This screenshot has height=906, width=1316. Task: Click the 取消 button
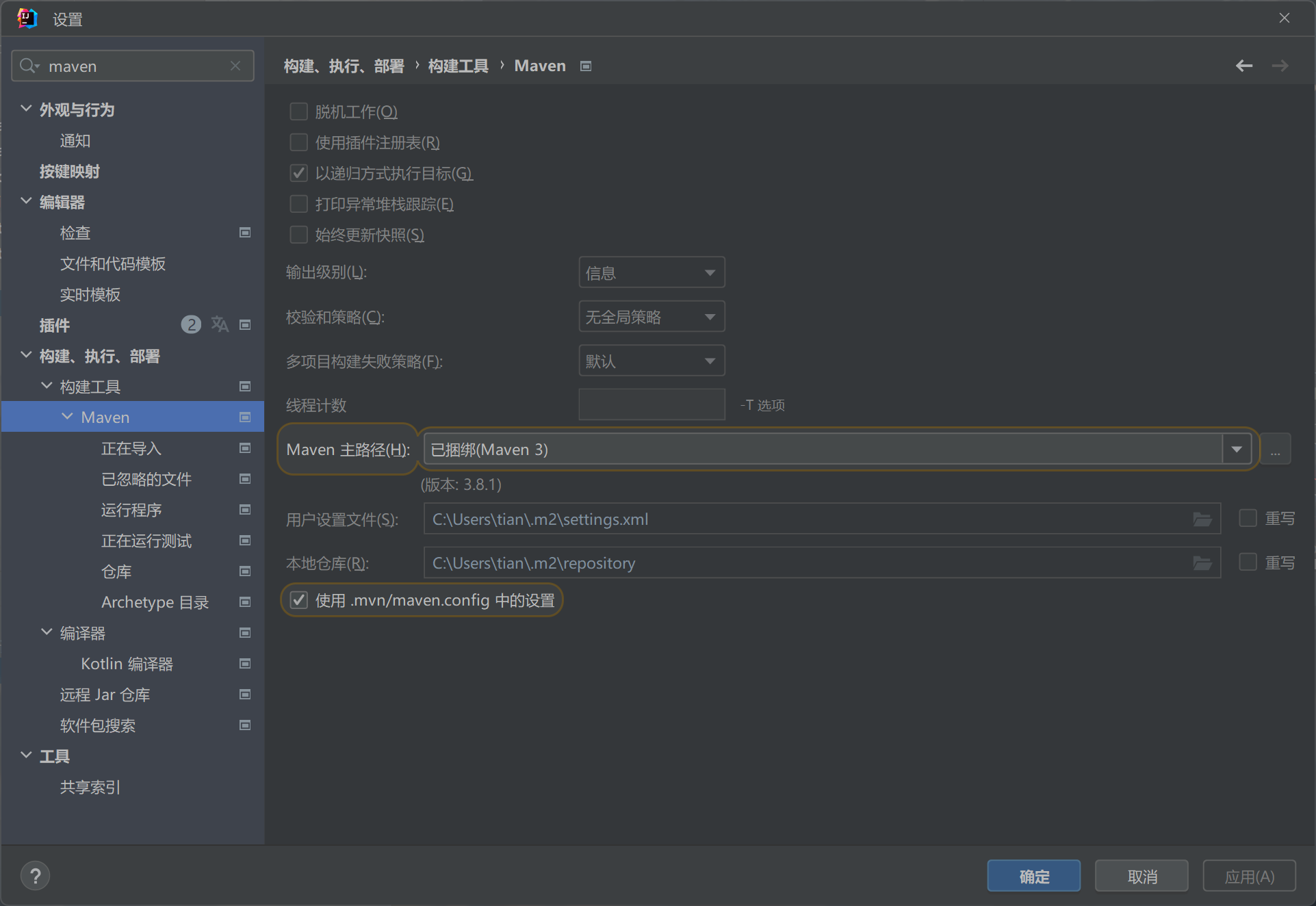[1141, 876]
